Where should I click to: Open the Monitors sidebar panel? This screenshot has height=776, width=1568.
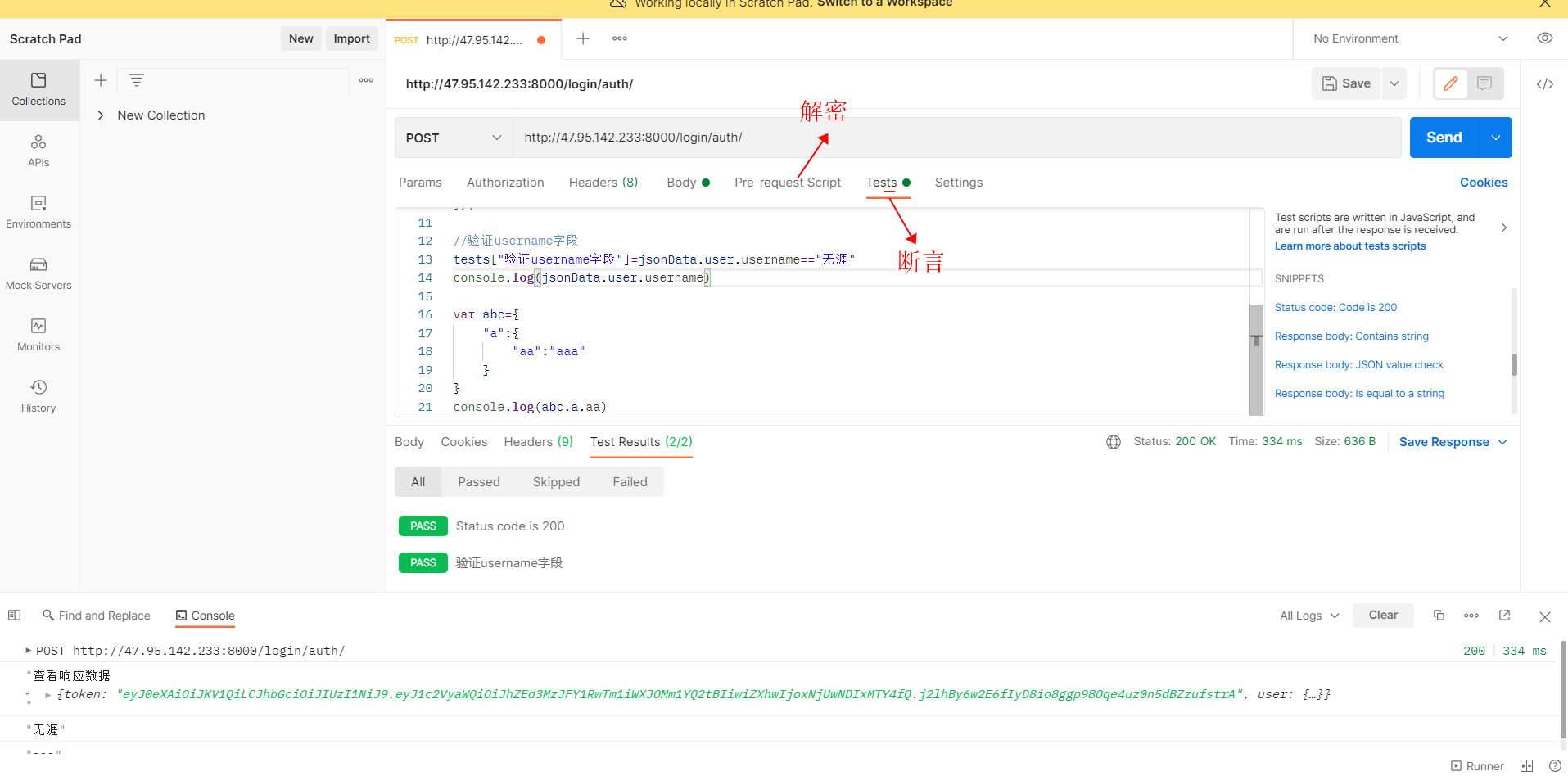tap(38, 336)
